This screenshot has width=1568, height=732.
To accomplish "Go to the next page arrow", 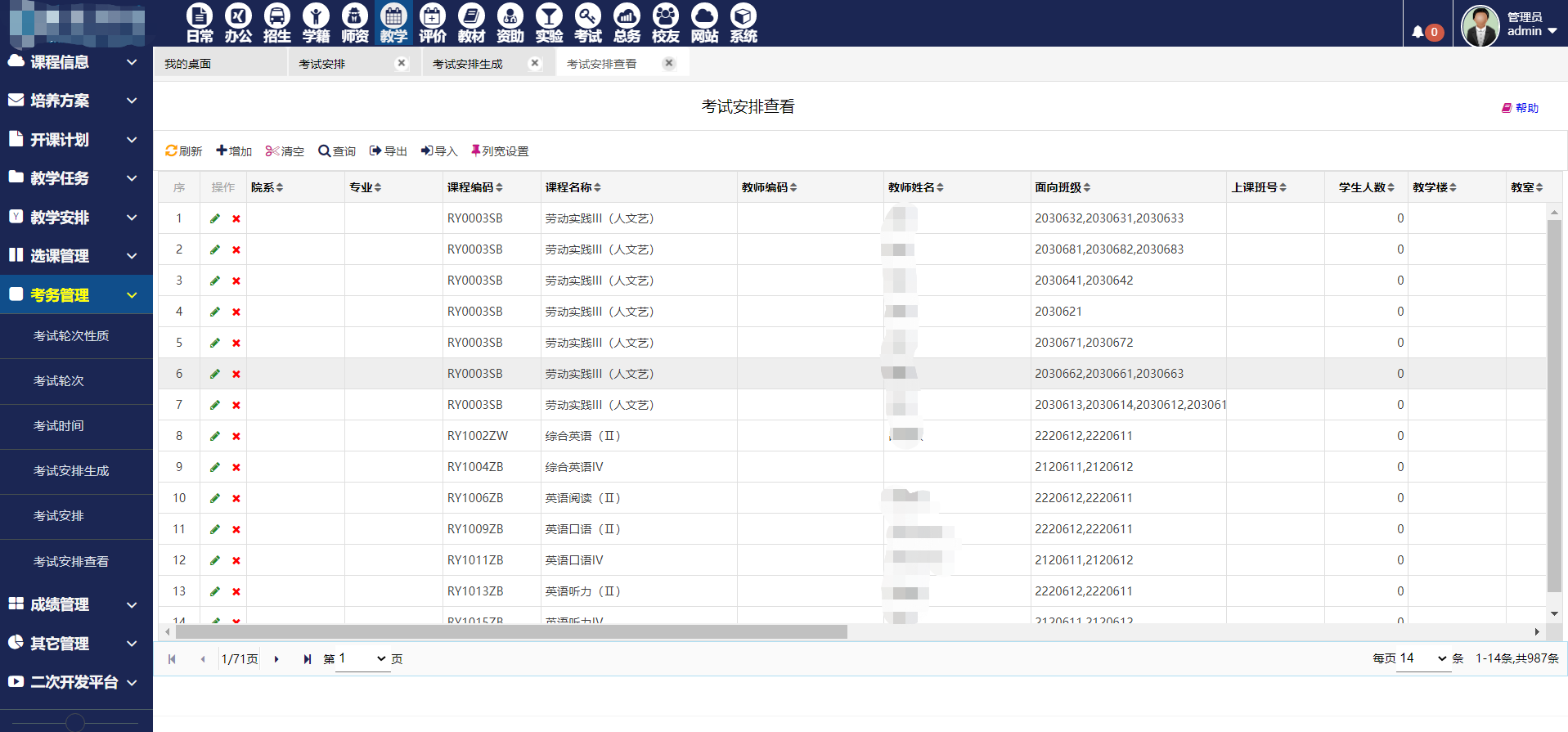I will click(276, 659).
